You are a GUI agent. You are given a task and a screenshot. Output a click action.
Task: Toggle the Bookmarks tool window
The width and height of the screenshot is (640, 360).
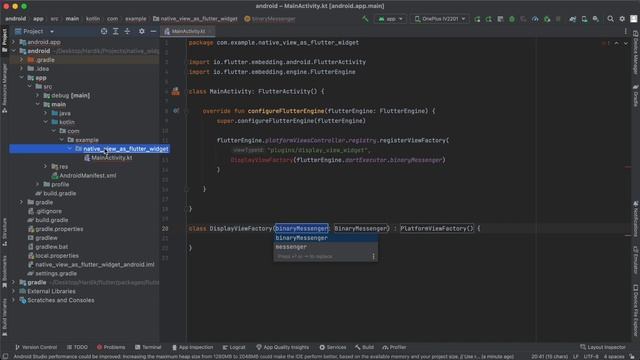(x=4, y=271)
